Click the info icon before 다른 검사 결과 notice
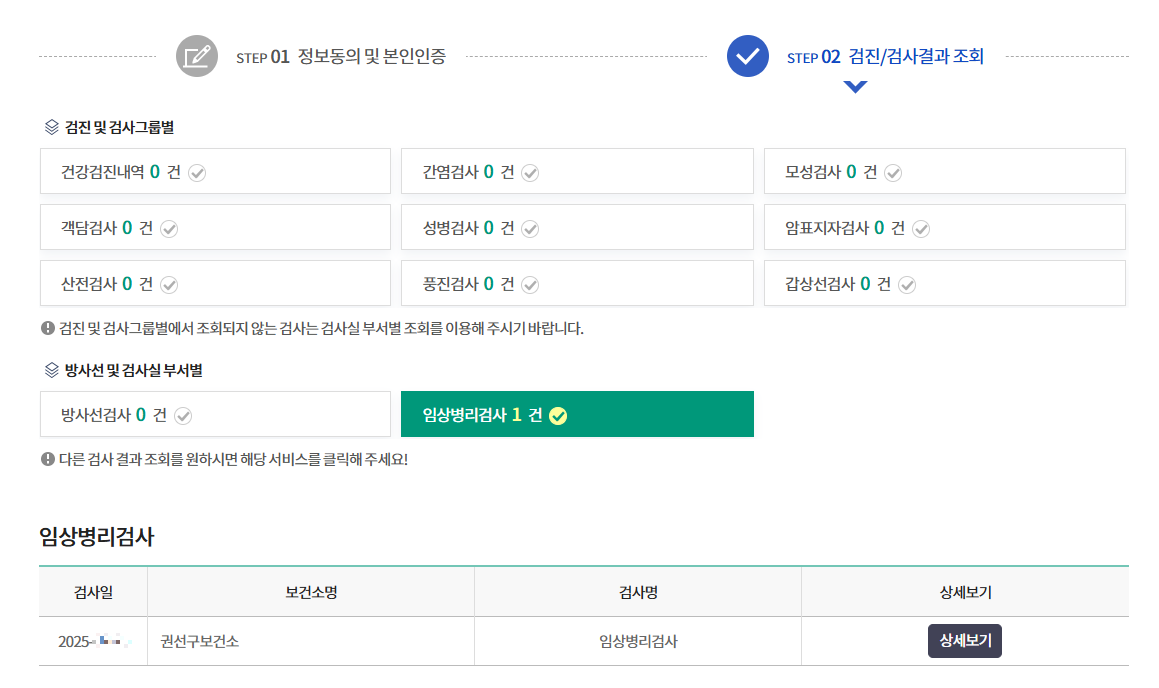The image size is (1159, 688). point(44,460)
